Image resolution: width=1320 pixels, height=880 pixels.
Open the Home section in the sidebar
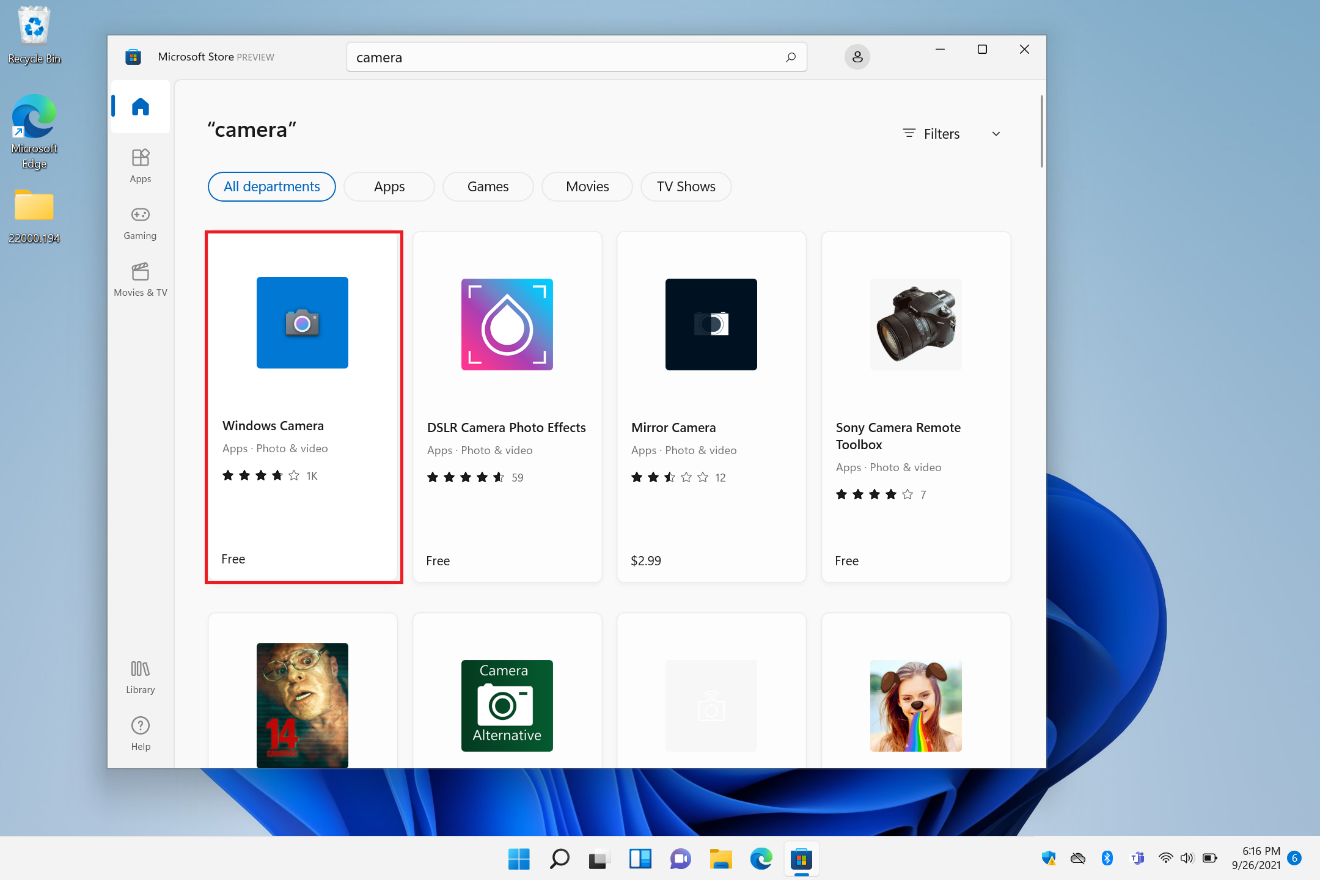pyautogui.click(x=139, y=106)
